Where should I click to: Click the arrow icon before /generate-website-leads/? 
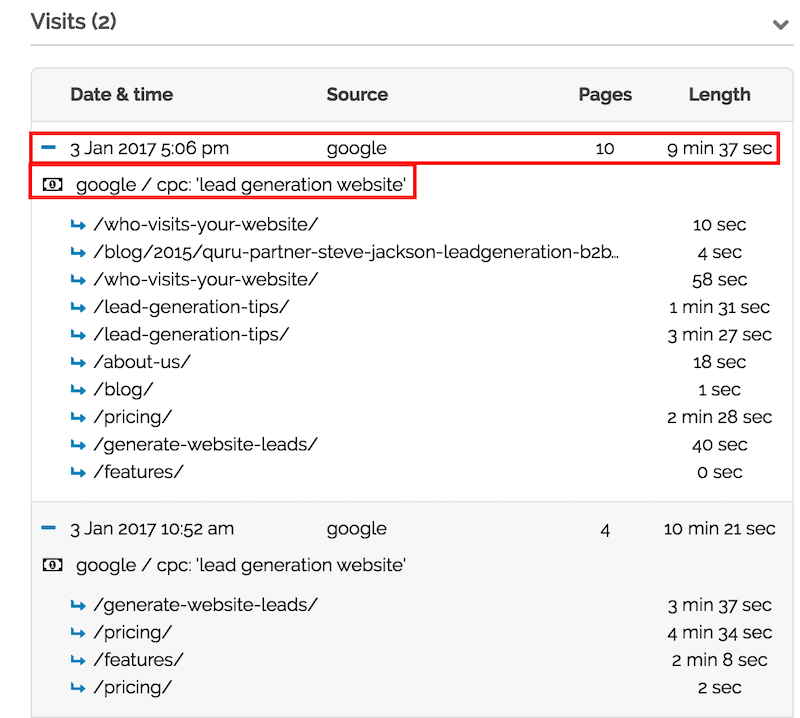(x=79, y=444)
